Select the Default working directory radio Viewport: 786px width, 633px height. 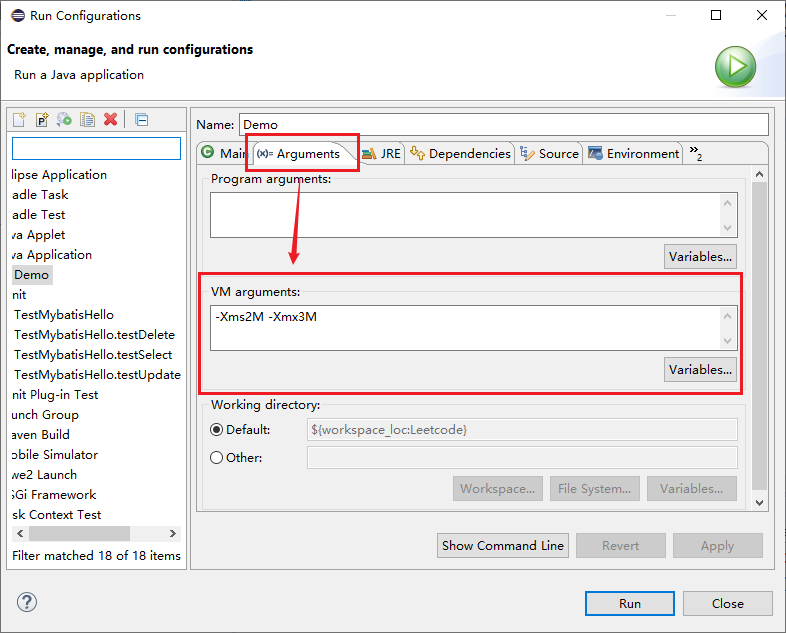[217, 430]
